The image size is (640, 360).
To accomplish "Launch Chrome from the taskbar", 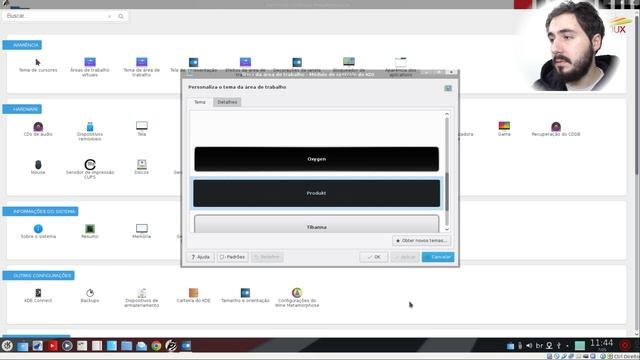I will (x=156, y=346).
